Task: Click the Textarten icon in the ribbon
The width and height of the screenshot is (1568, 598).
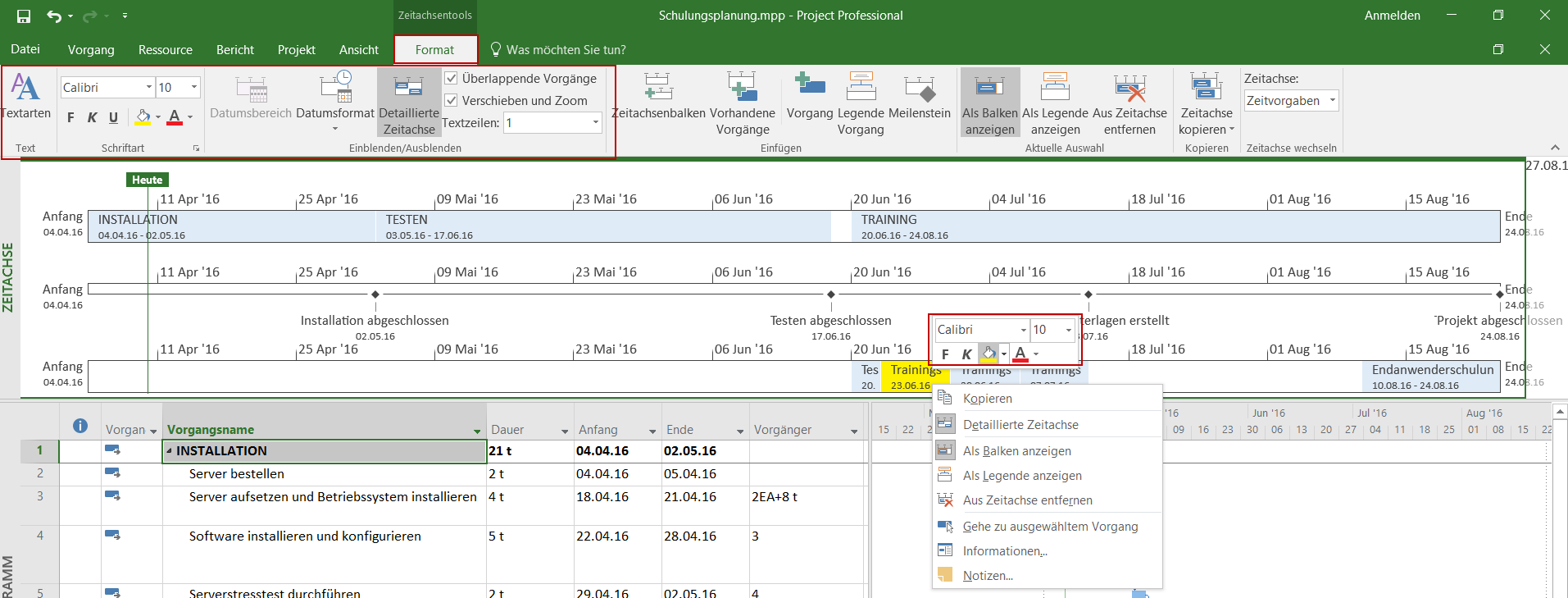Action: [x=25, y=89]
